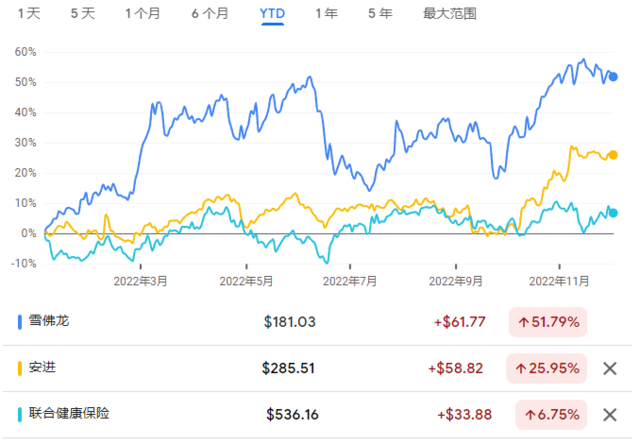Choose the 1个月 range tab

point(142,13)
